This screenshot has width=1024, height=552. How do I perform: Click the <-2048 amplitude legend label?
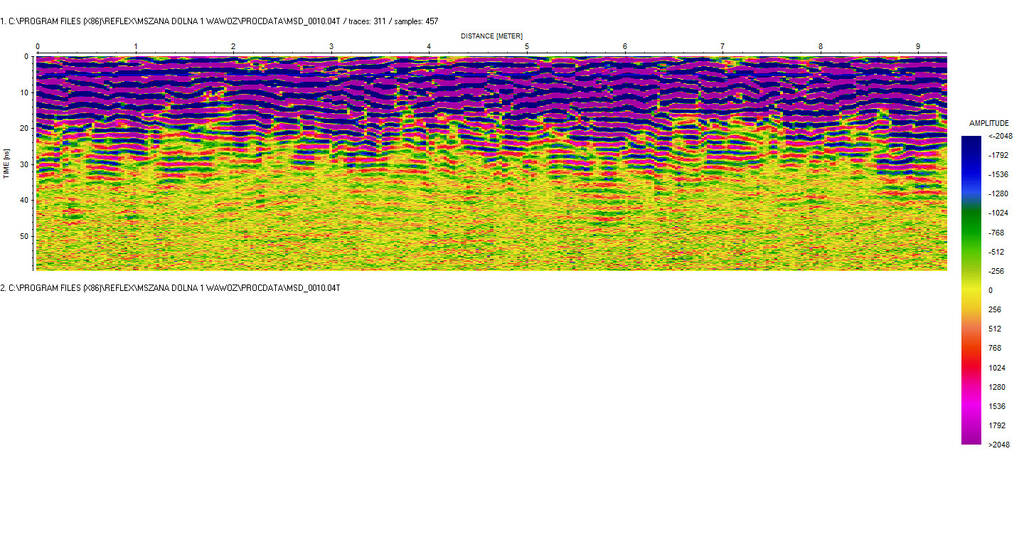(999, 136)
